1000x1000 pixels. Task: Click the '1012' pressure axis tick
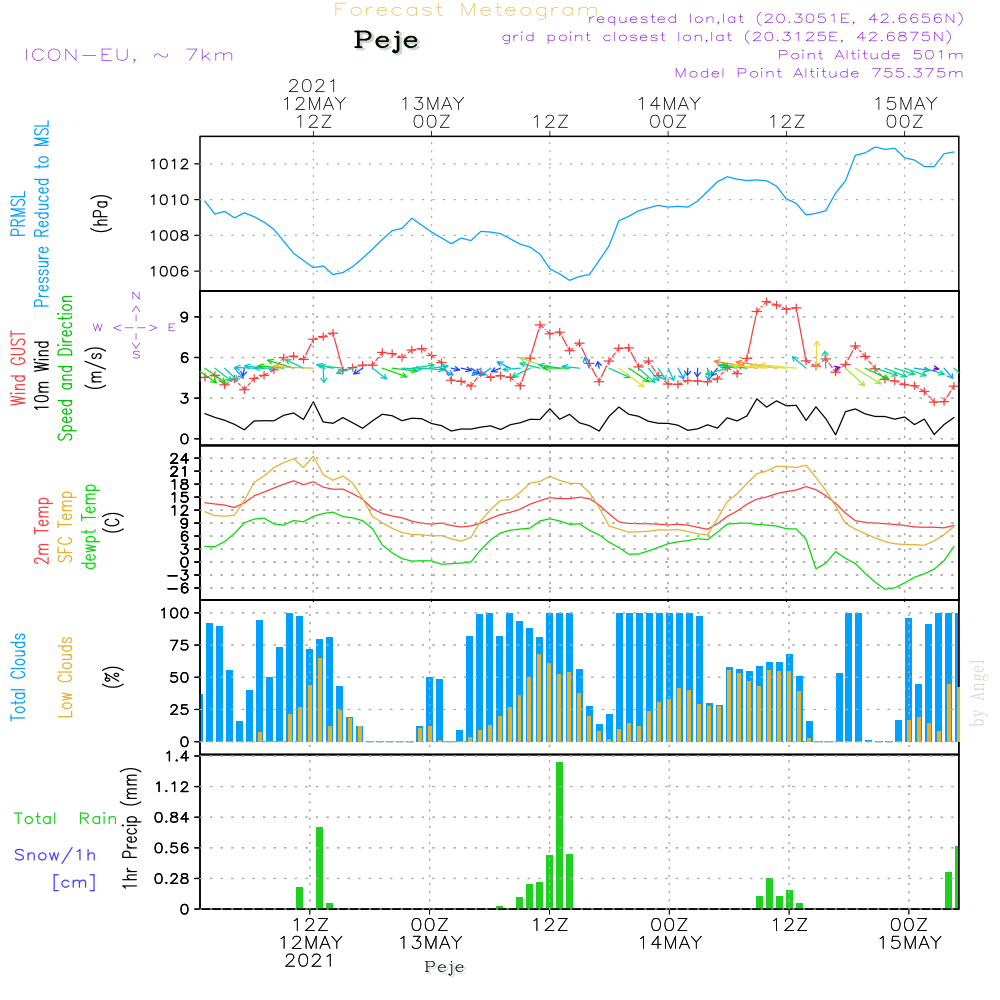tap(170, 165)
